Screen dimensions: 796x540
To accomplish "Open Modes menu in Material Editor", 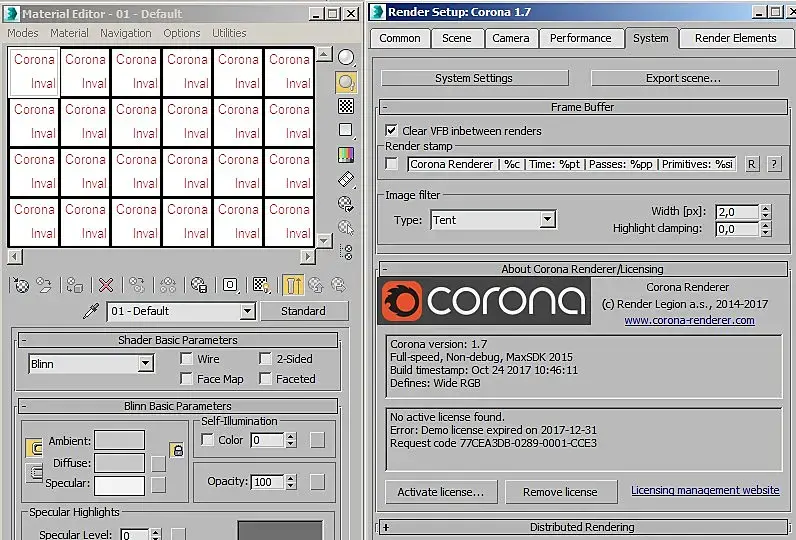I will (23, 33).
